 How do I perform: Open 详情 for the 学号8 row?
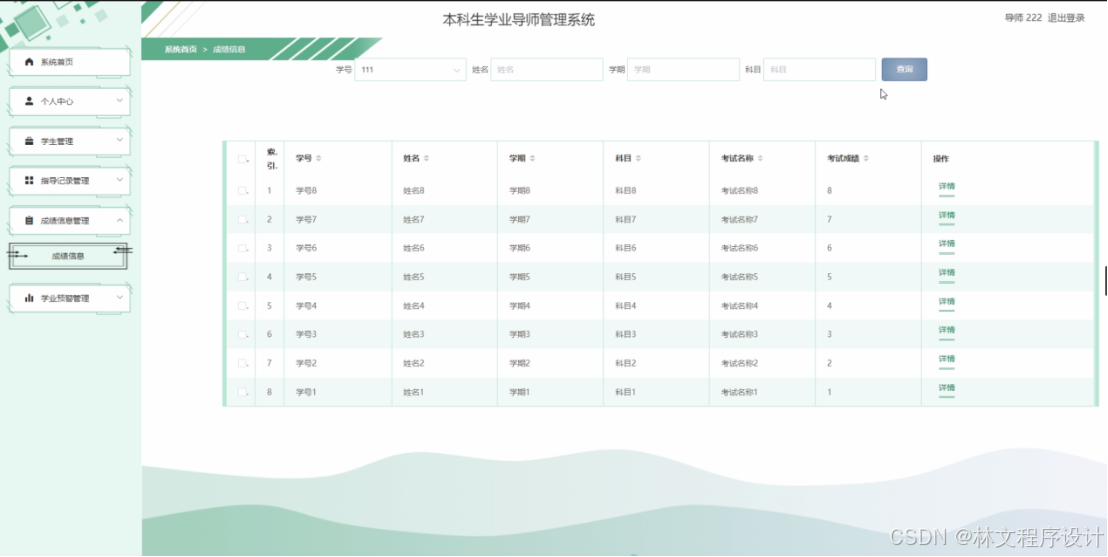[946, 187]
